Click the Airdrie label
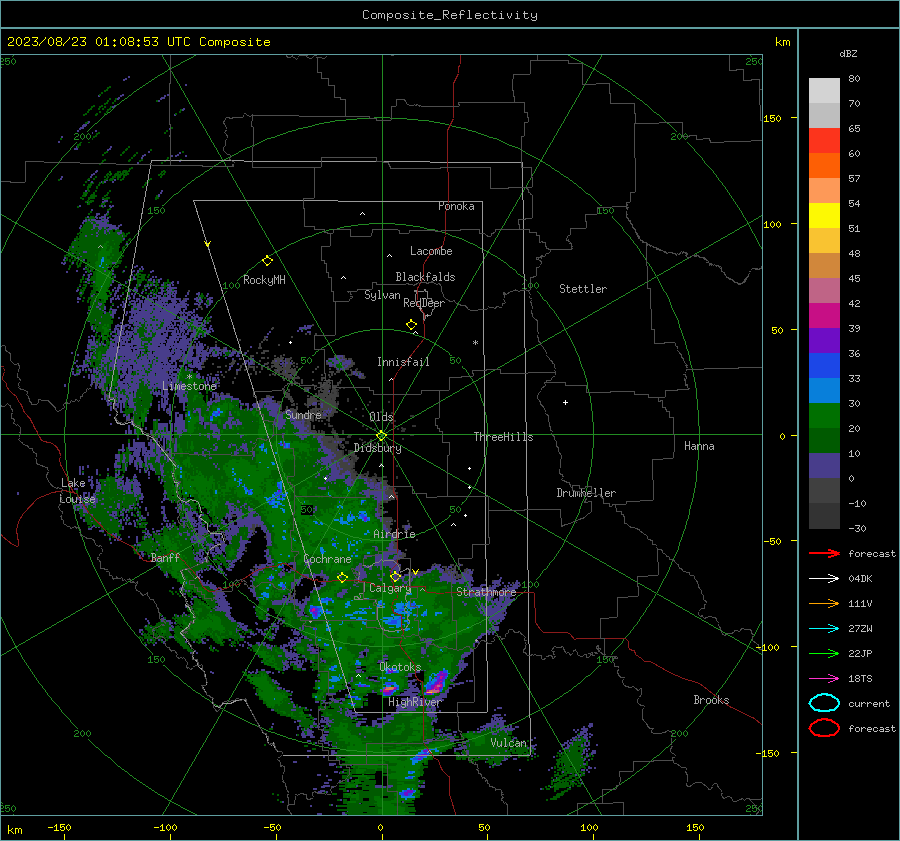900x841 pixels. coord(394,534)
